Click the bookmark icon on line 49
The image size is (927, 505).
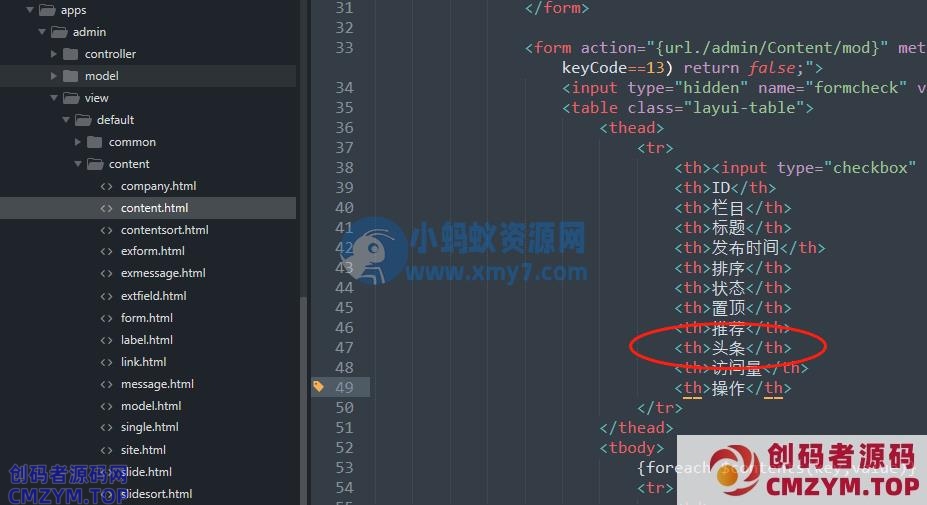coord(319,386)
